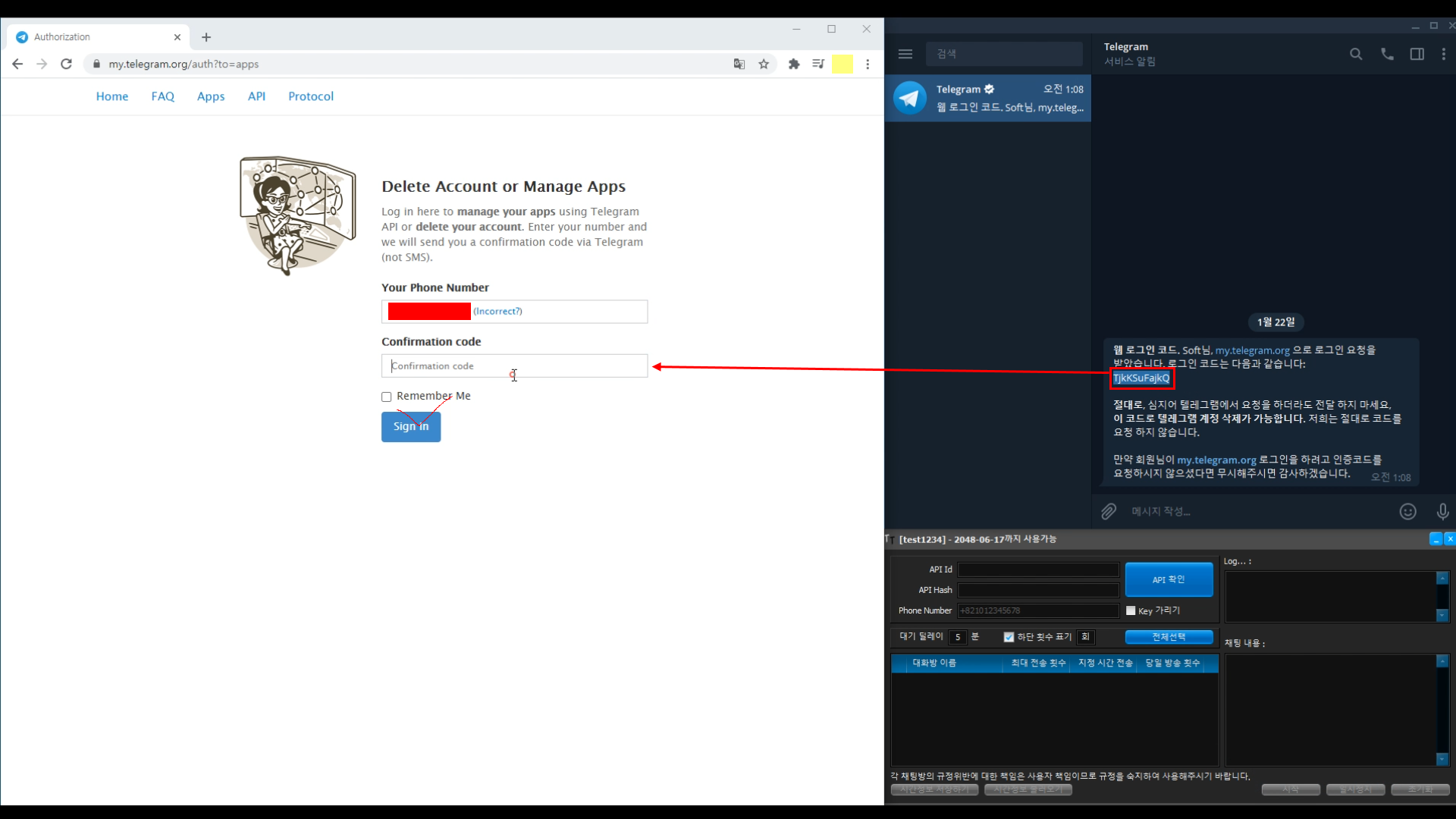Open the Chrome three-dot menu
The image size is (1456, 819).
pyautogui.click(x=868, y=64)
